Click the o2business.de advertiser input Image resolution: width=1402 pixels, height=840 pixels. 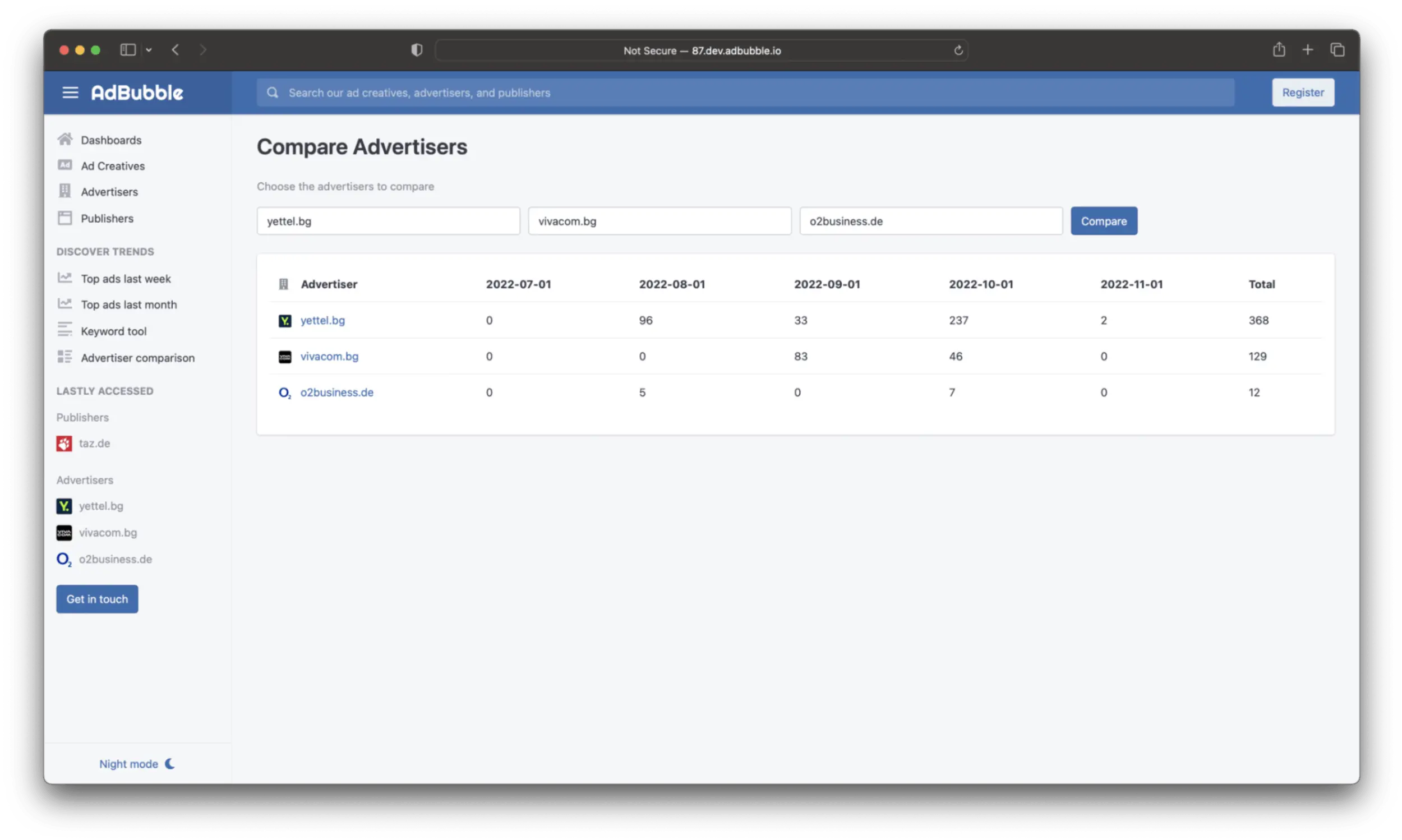click(x=930, y=221)
